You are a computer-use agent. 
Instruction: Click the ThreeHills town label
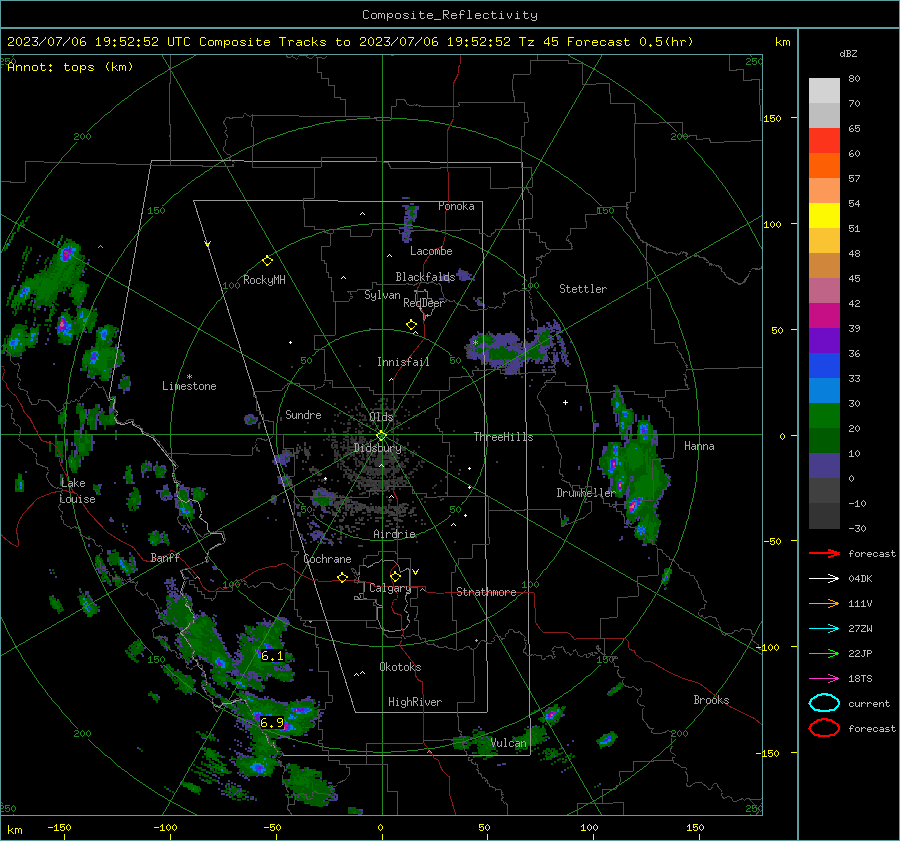point(503,437)
